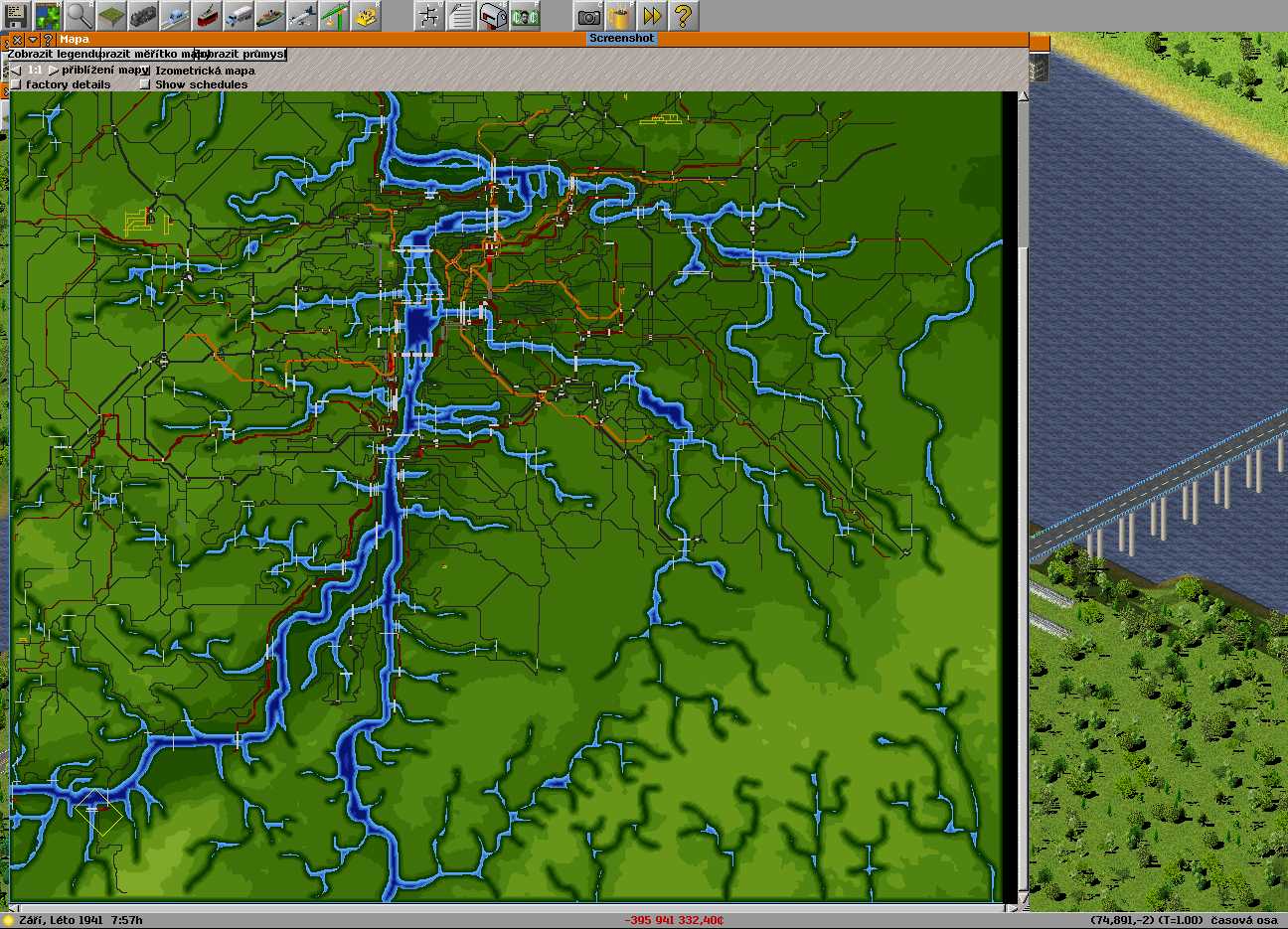The width and height of the screenshot is (1288, 929).
Task: Open the Mapa window help button
Action: [47, 40]
